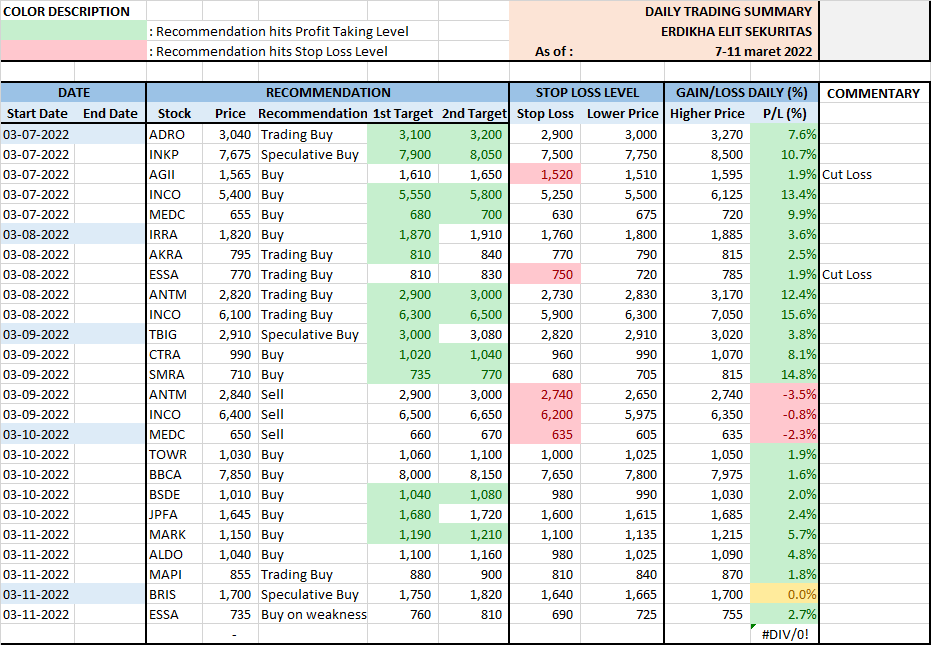Click the green Profit Taking legend swatch
The width and height of the screenshot is (931, 645).
tap(73, 31)
